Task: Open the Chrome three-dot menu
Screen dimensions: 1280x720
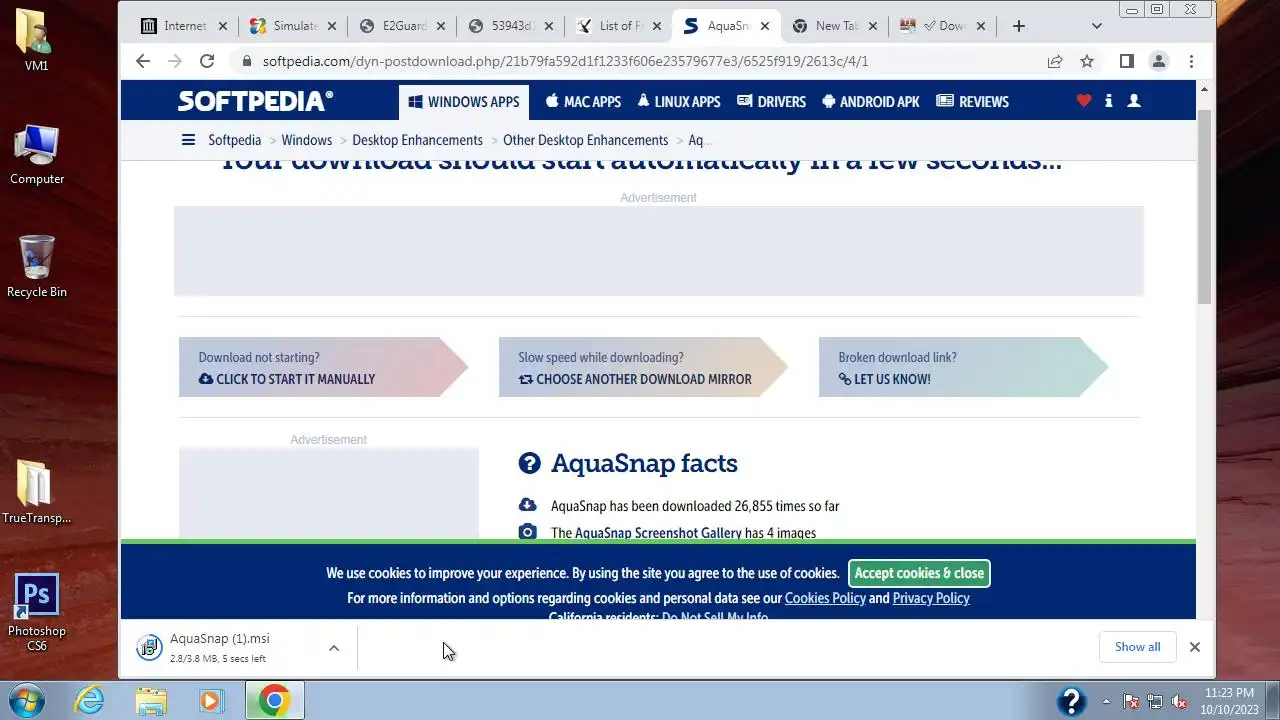Action: (x=1191, y=61)
